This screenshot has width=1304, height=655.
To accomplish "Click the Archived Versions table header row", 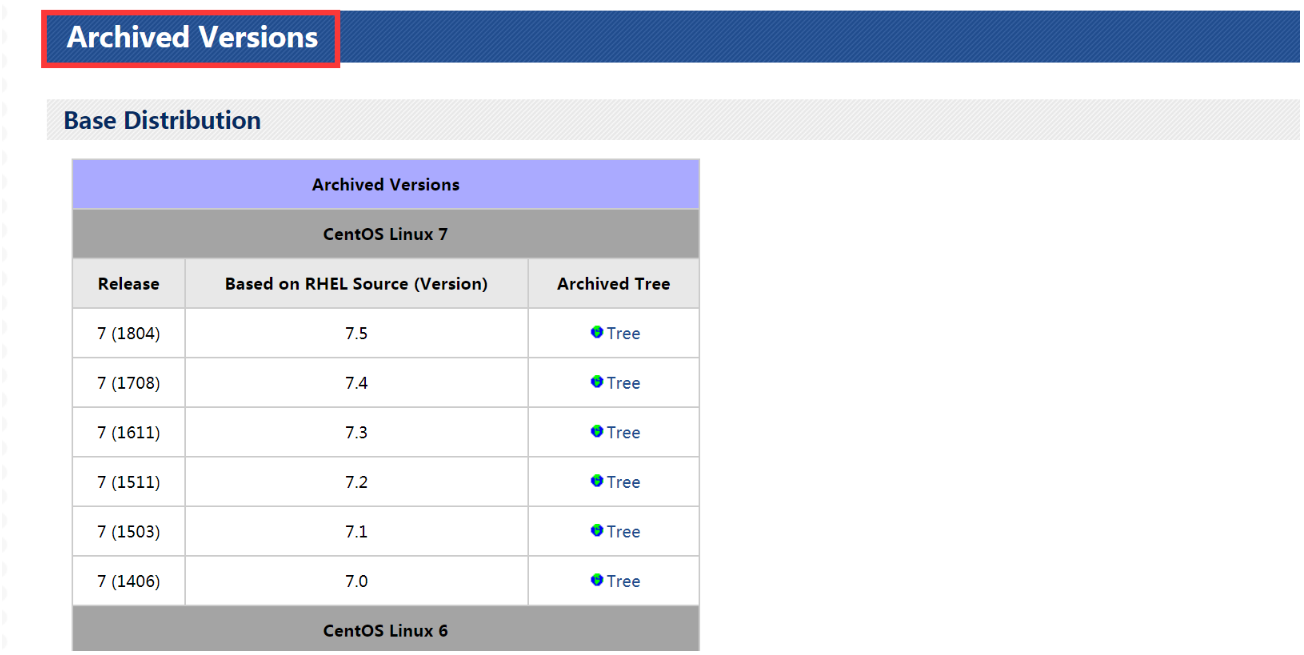I will point(386,184).
